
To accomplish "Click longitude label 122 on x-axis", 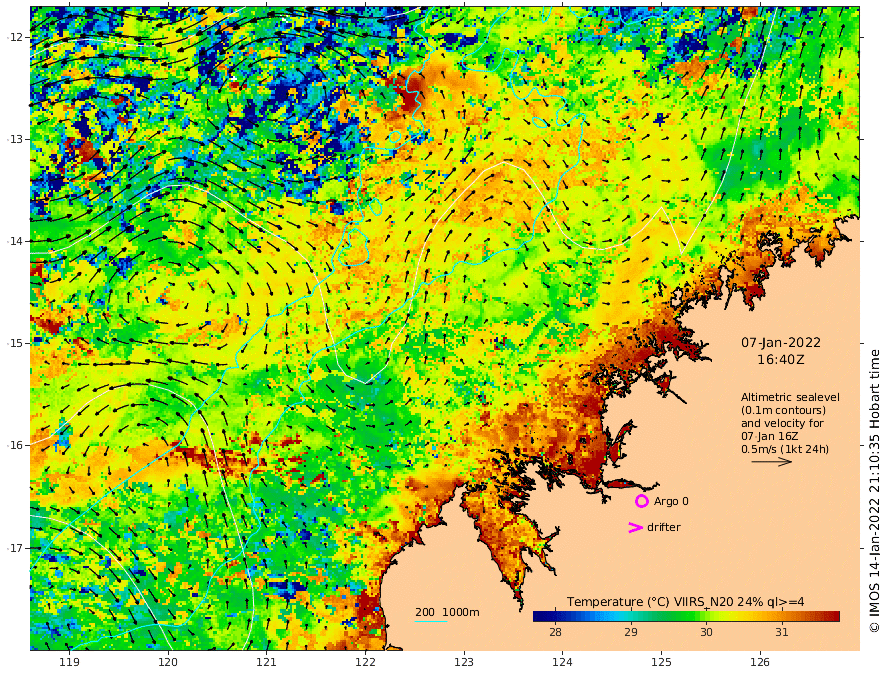I will click(x=365, y=662).
